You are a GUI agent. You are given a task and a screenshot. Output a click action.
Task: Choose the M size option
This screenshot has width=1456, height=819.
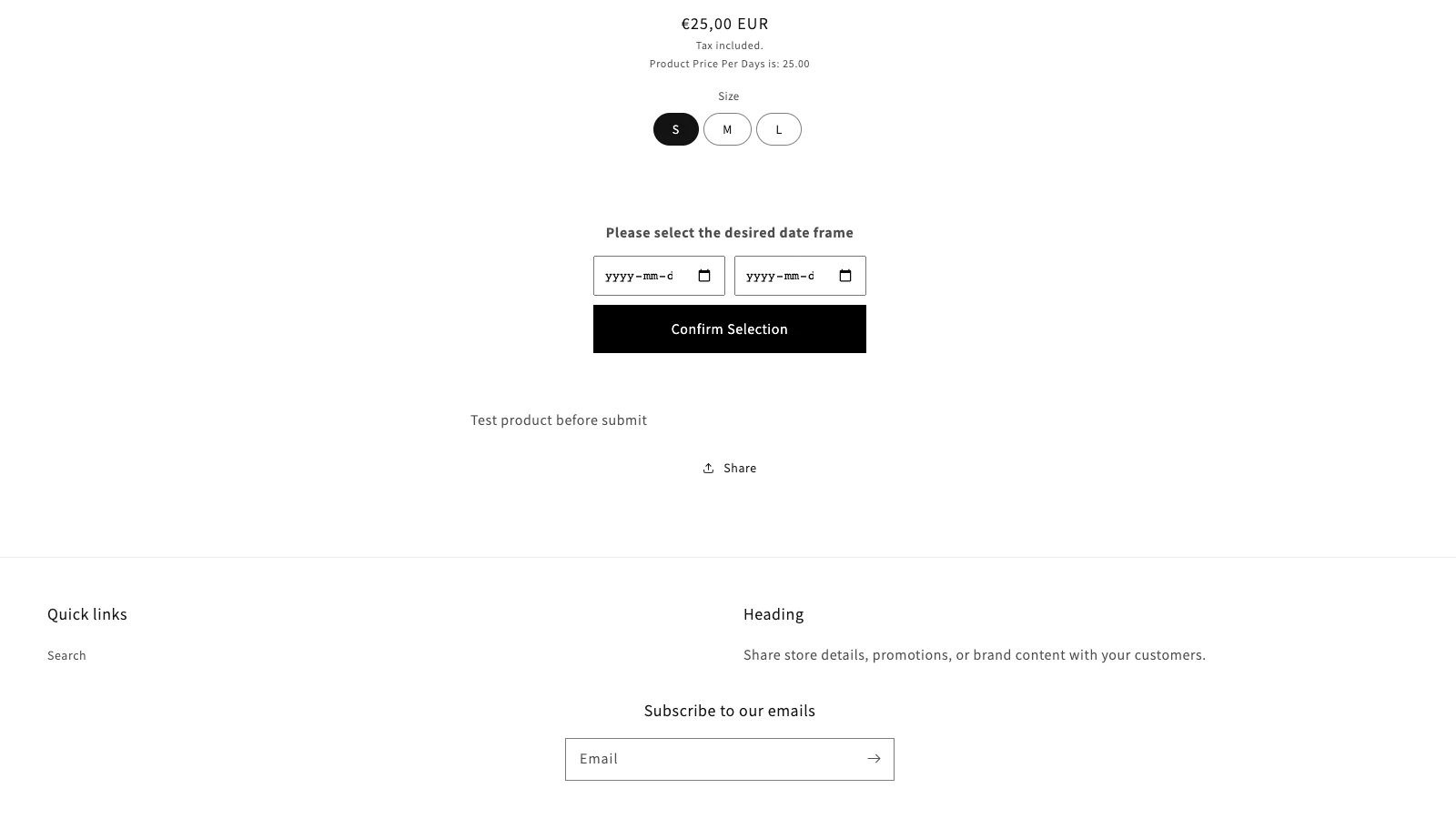tap(727, 129)
